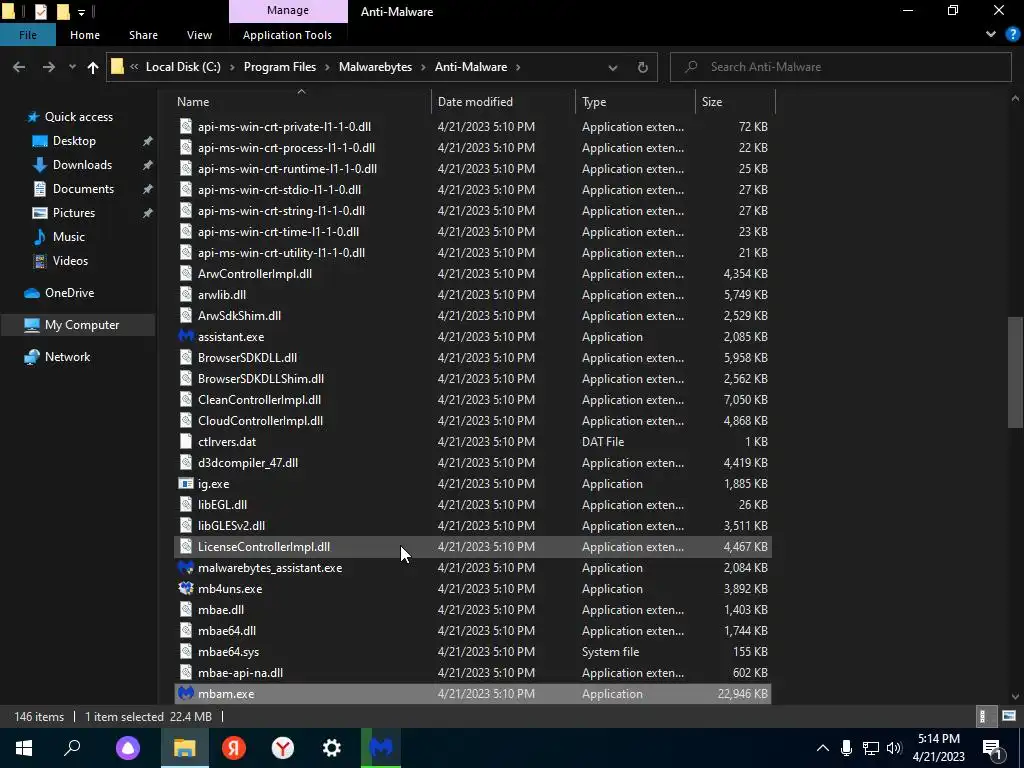Click the network tray icon
1024x768 pixels.
[x=871, y=748]
